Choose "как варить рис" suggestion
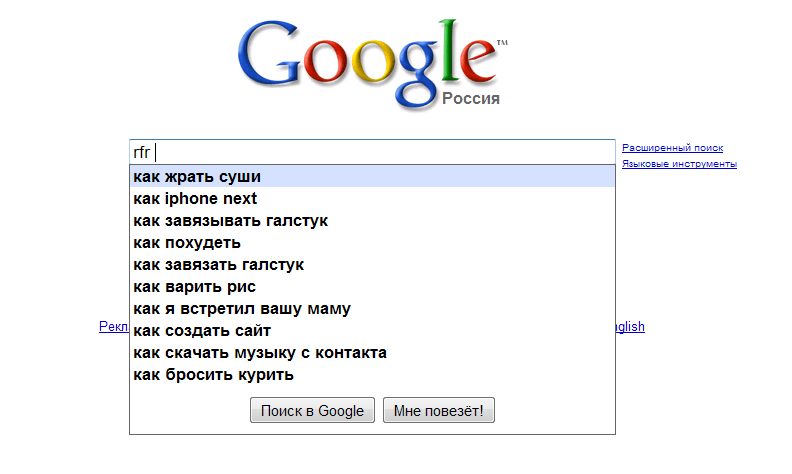The height and width of the screenshot is (474, 792). (372, 287)
